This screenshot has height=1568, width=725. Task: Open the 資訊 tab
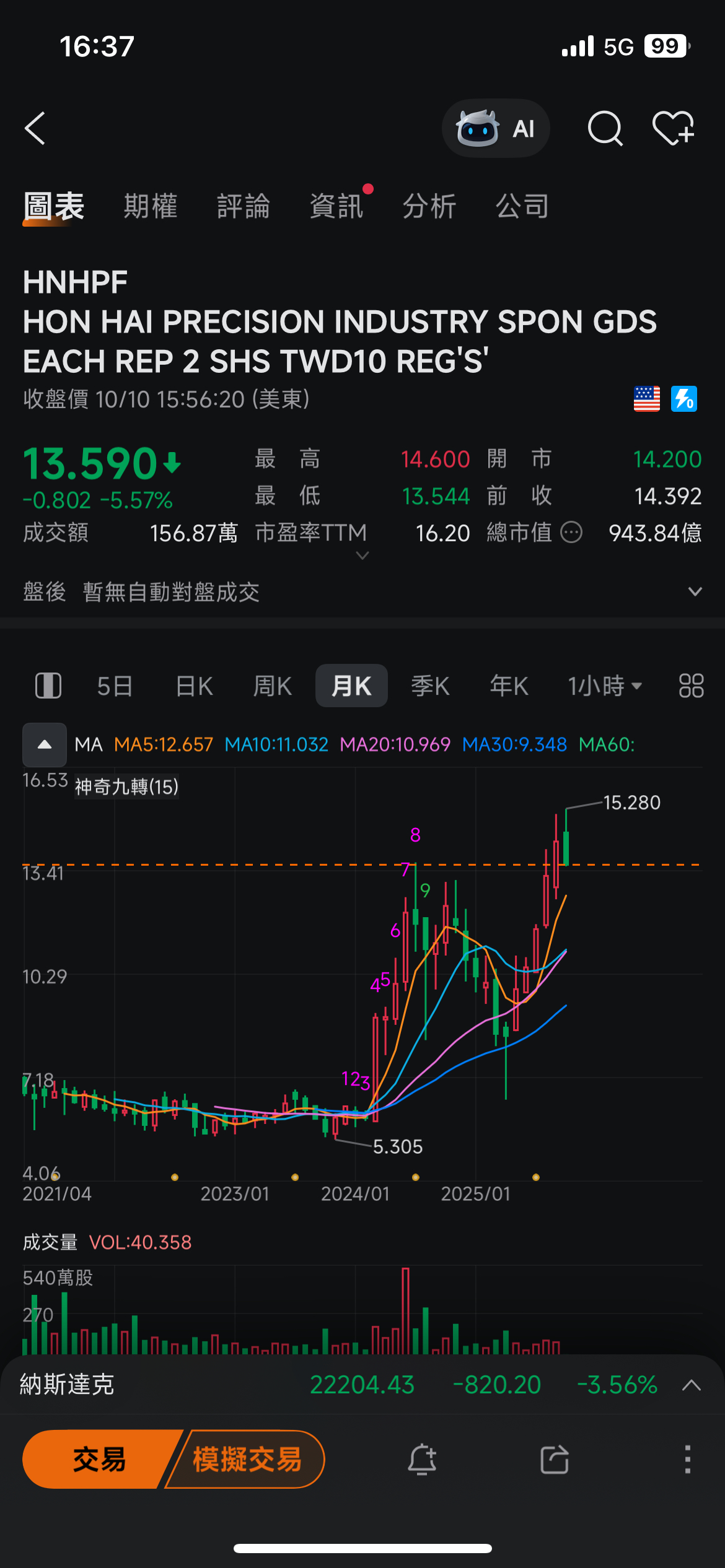coord(336,206)
